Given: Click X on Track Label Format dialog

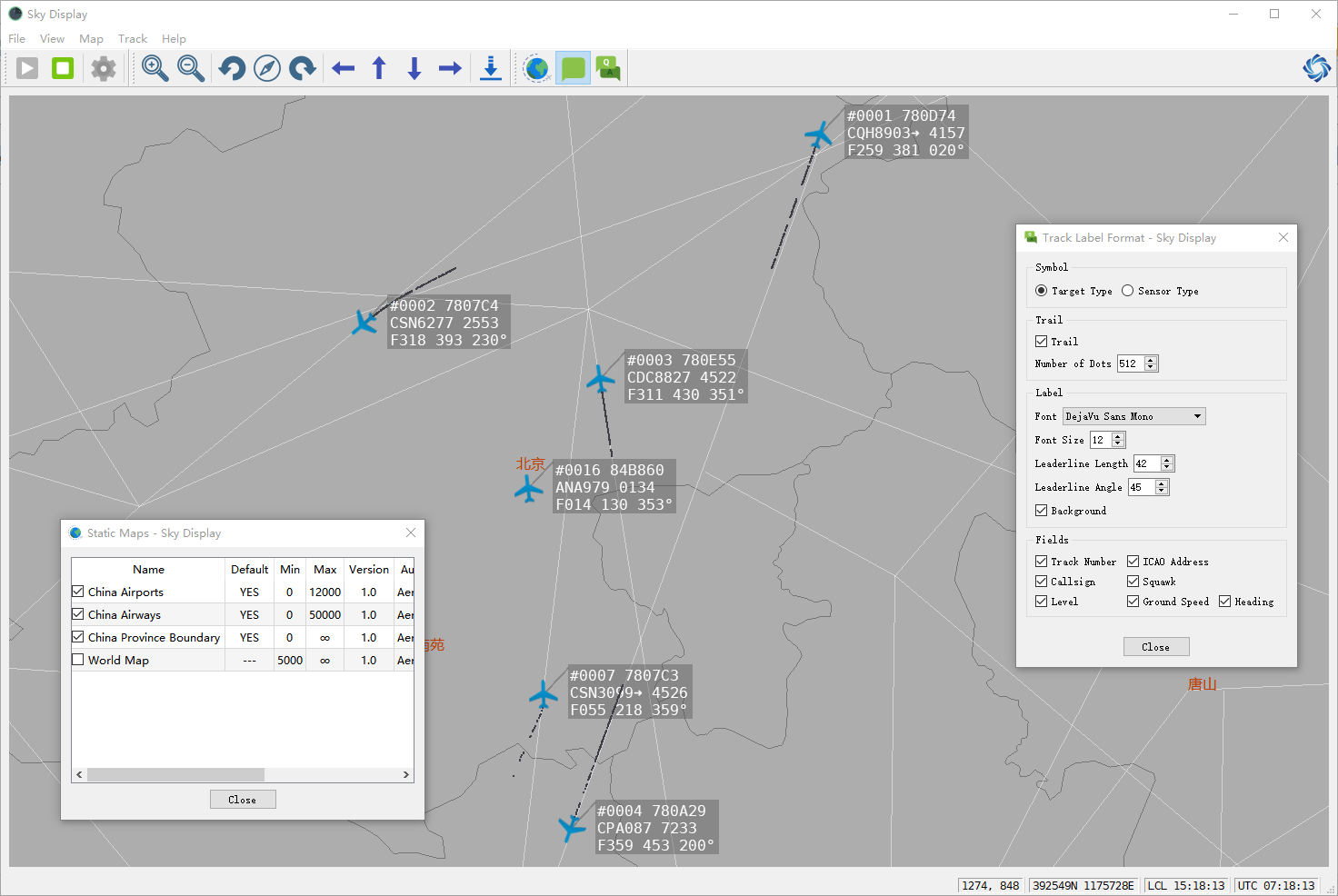Looking at the screenshot, I should tap(1283, 237).
